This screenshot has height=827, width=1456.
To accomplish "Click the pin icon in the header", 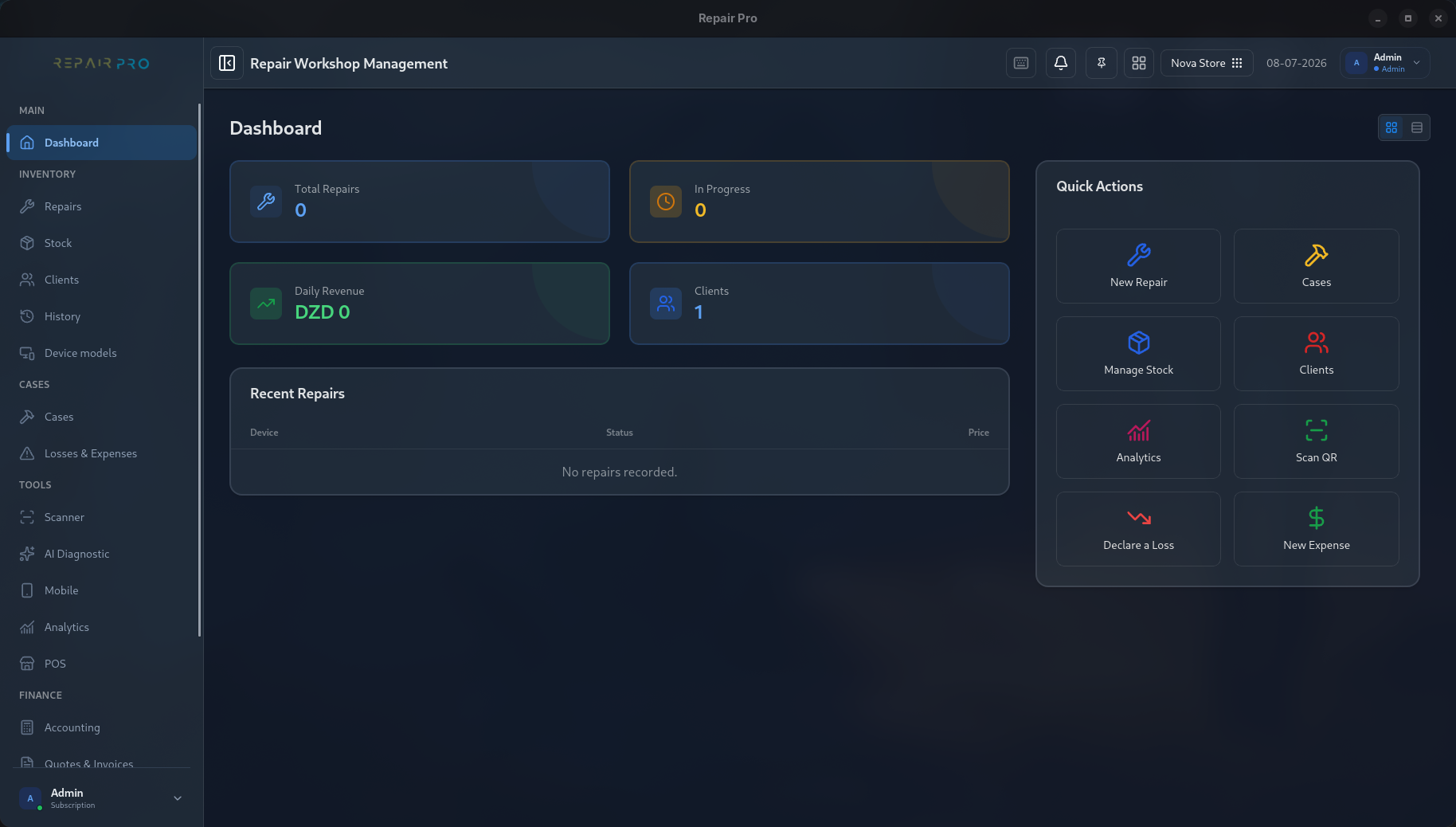I will coord(1102,63).
